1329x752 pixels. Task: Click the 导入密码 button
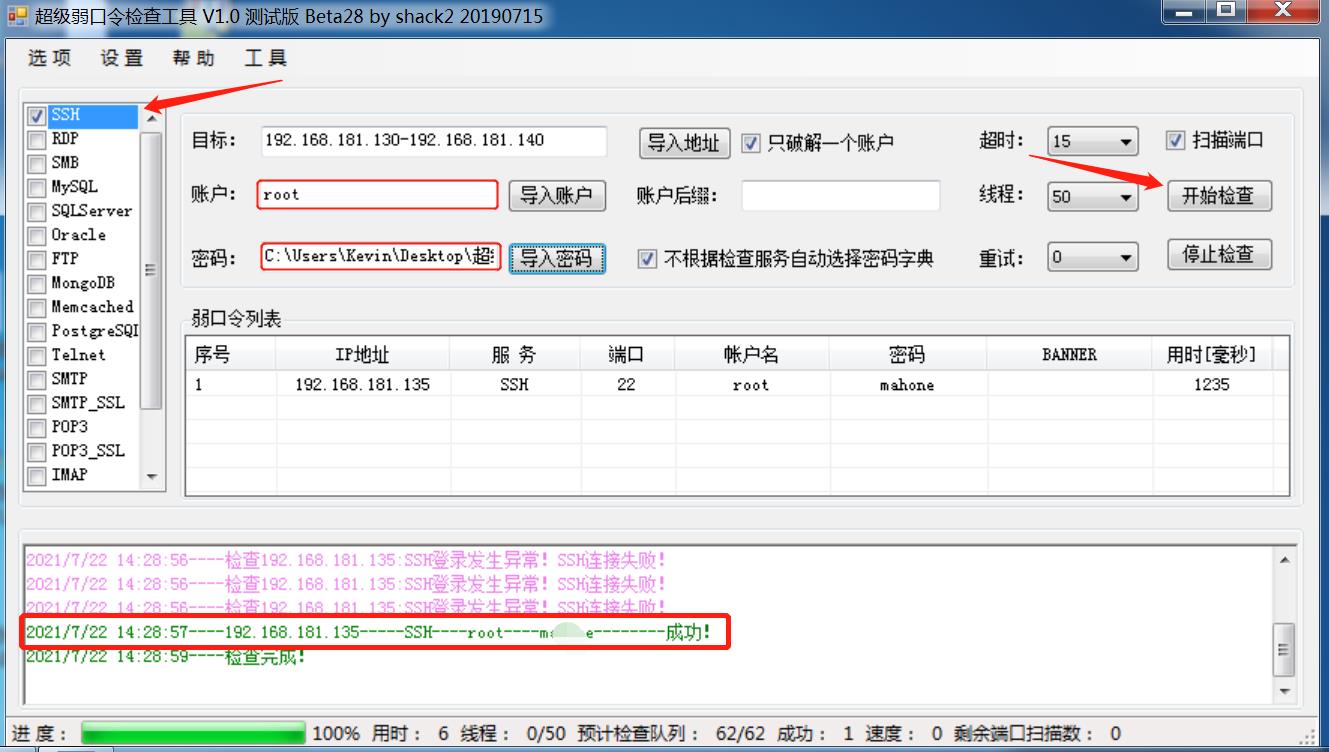point(557,258)
